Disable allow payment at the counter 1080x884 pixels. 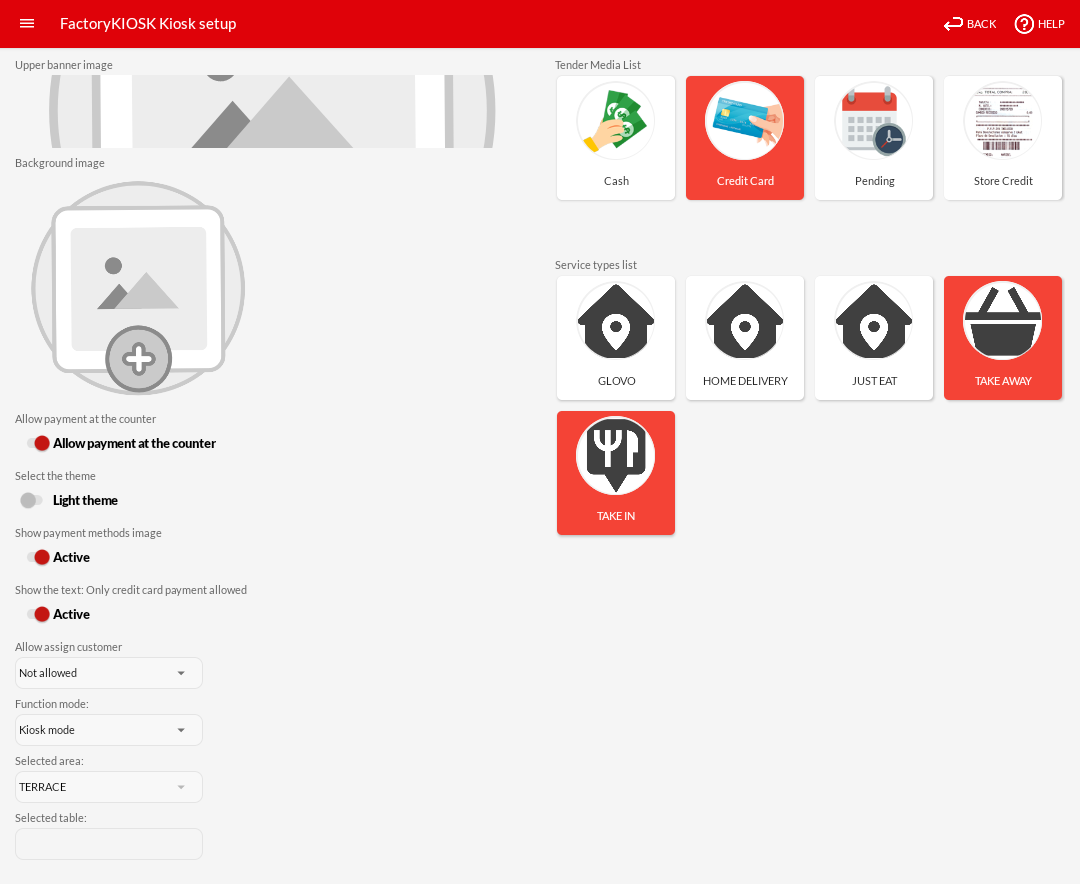tap(38, 443)
